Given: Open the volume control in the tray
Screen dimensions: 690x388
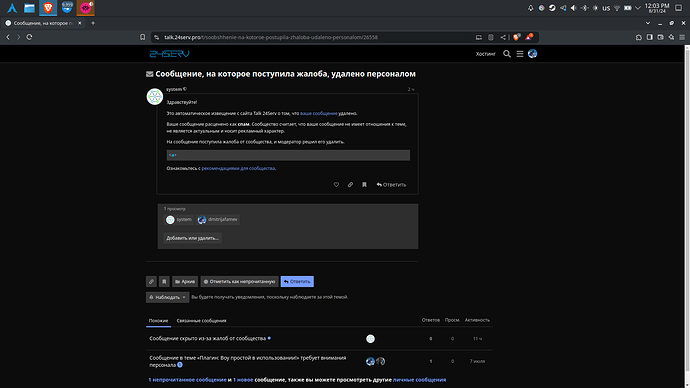Looking at the screenshot, I should point(573,8).
